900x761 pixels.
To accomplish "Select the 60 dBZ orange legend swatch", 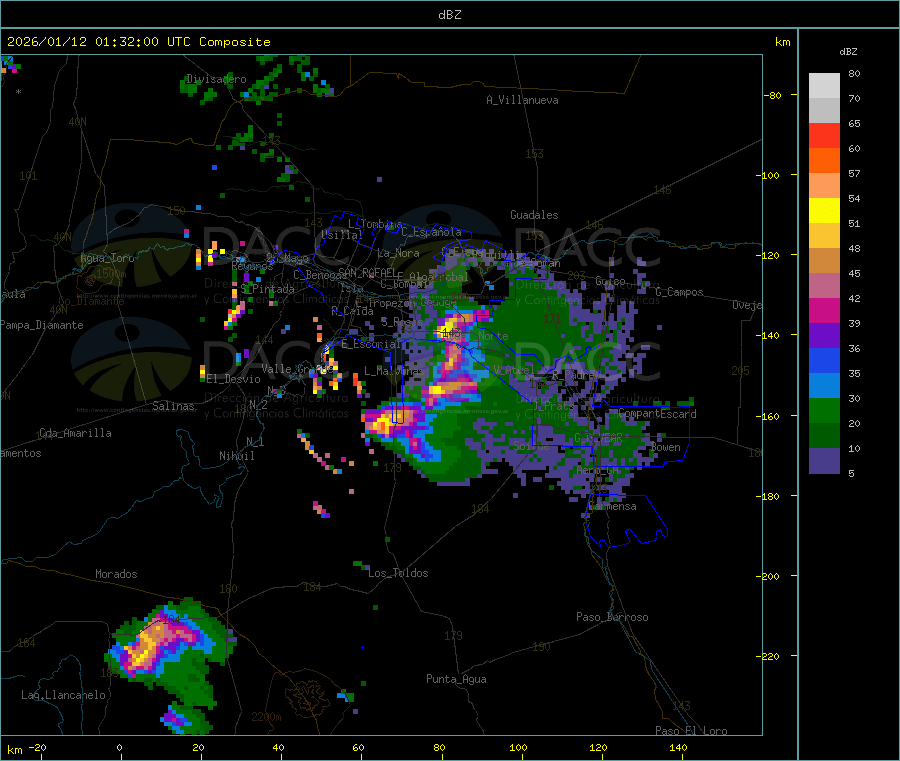I will (x=824, y=161).
